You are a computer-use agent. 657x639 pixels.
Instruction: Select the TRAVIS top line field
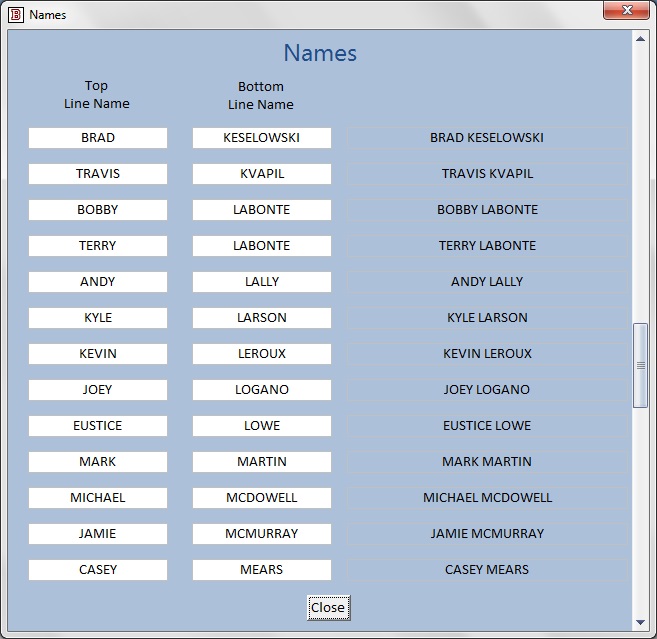(x=98, y=174)
